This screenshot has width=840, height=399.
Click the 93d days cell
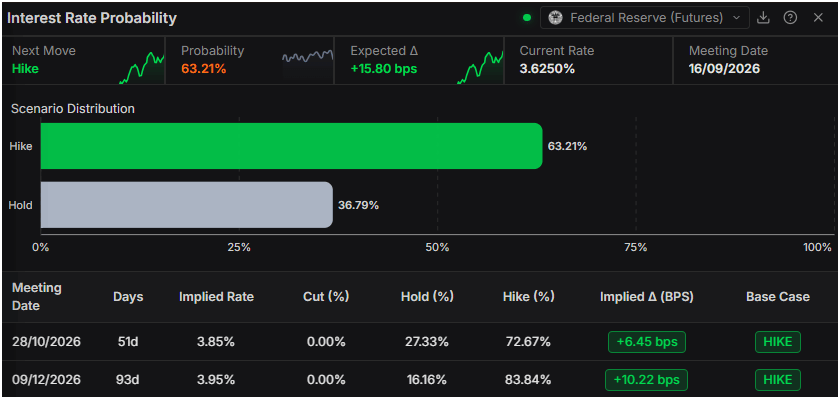point(127,380)
